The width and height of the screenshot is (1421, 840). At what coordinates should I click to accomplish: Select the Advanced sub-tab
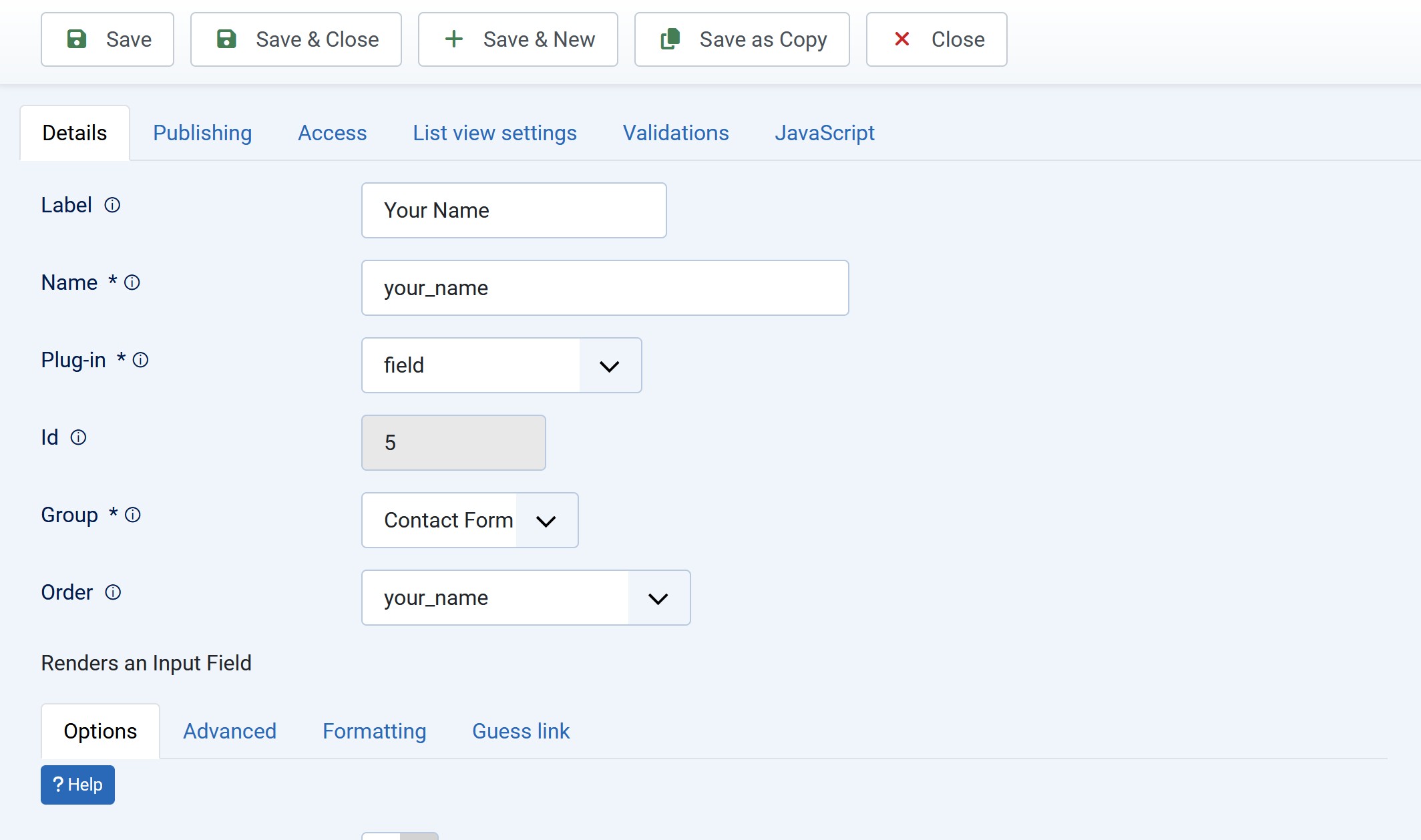(230, 731)
